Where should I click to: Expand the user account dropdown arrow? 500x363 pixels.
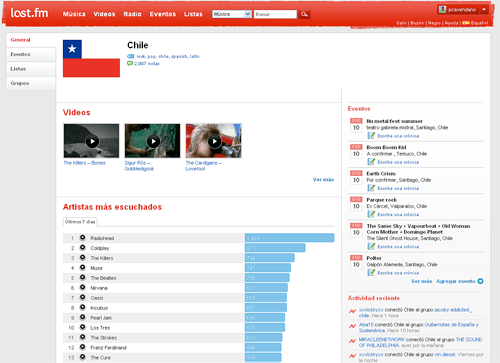click(x=484, y=10)
